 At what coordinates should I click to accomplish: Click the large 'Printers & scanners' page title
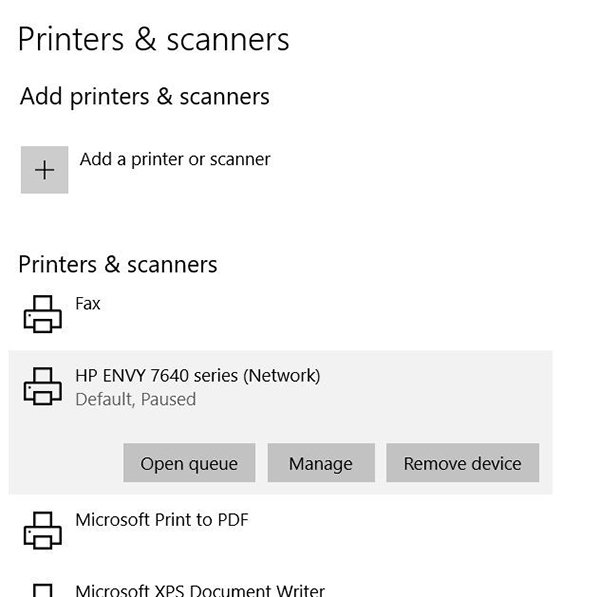(154, 39)
